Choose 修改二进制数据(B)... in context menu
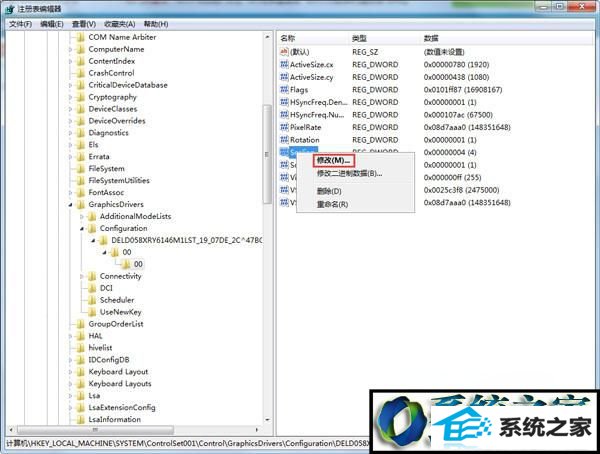 click(x=349, y=173)
